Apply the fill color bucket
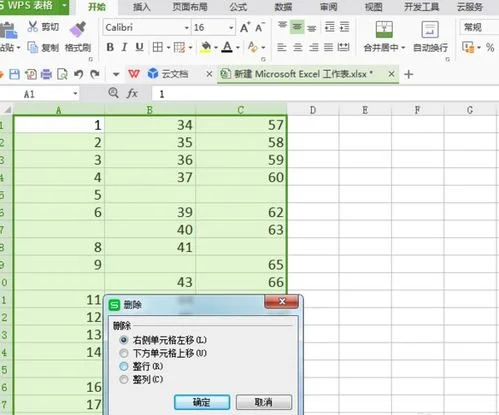Viewport: 499px width, 415px height. point(206,47)
